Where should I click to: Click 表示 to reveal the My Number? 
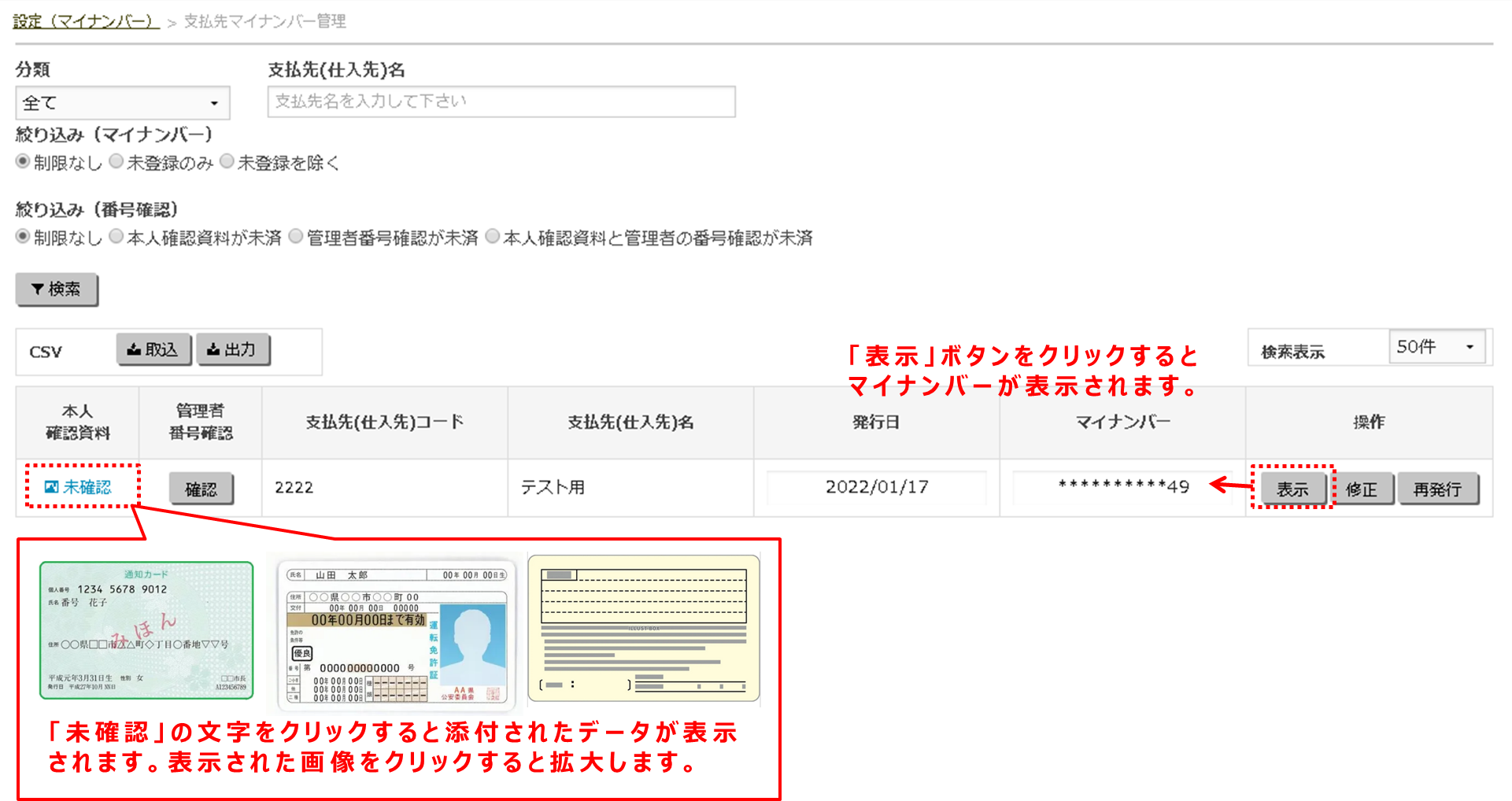tap(1293, 488)
